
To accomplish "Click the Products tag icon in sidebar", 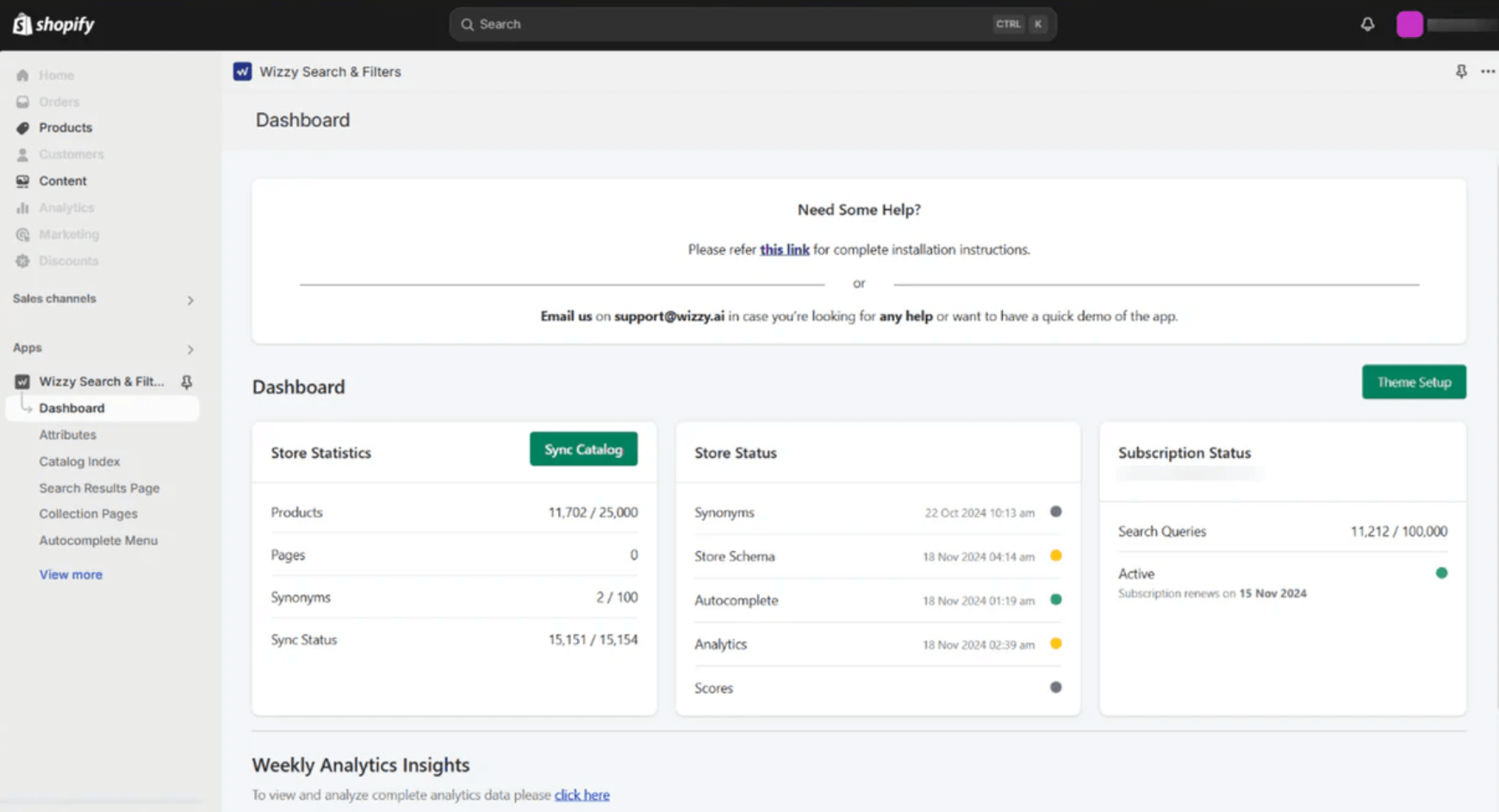I will point(22,127).
